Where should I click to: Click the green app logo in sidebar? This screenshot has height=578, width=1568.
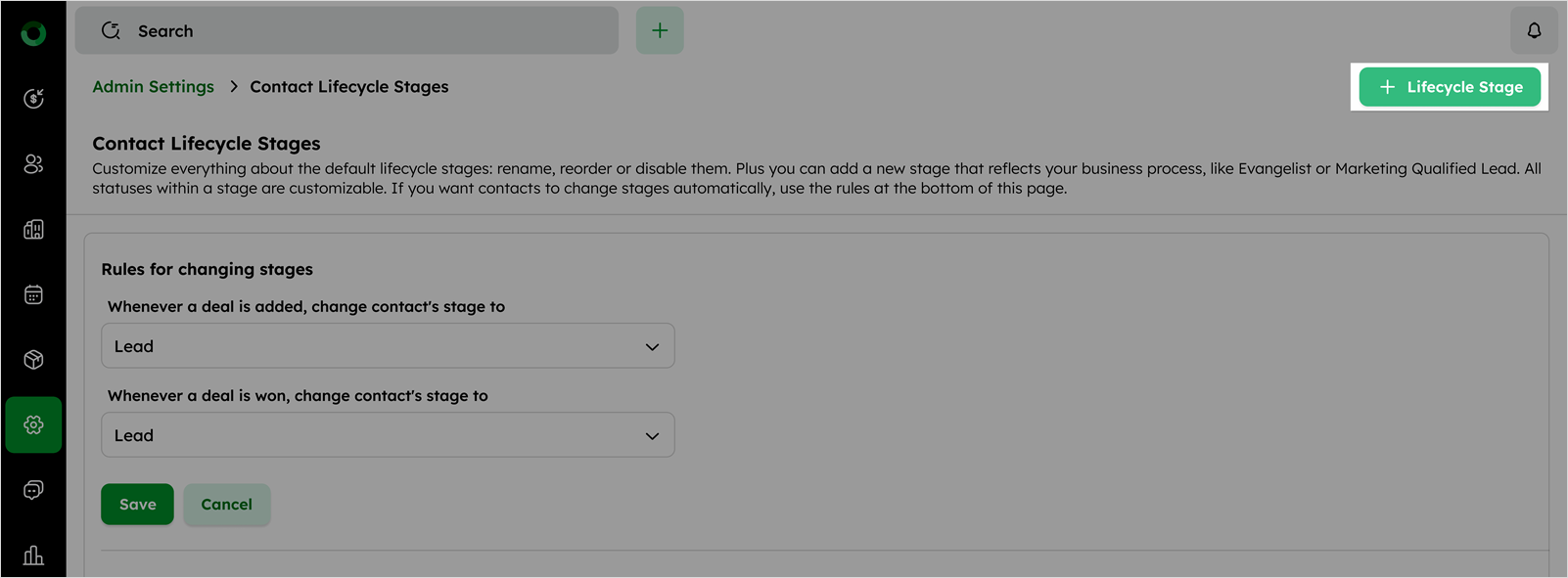coord(33,34)
